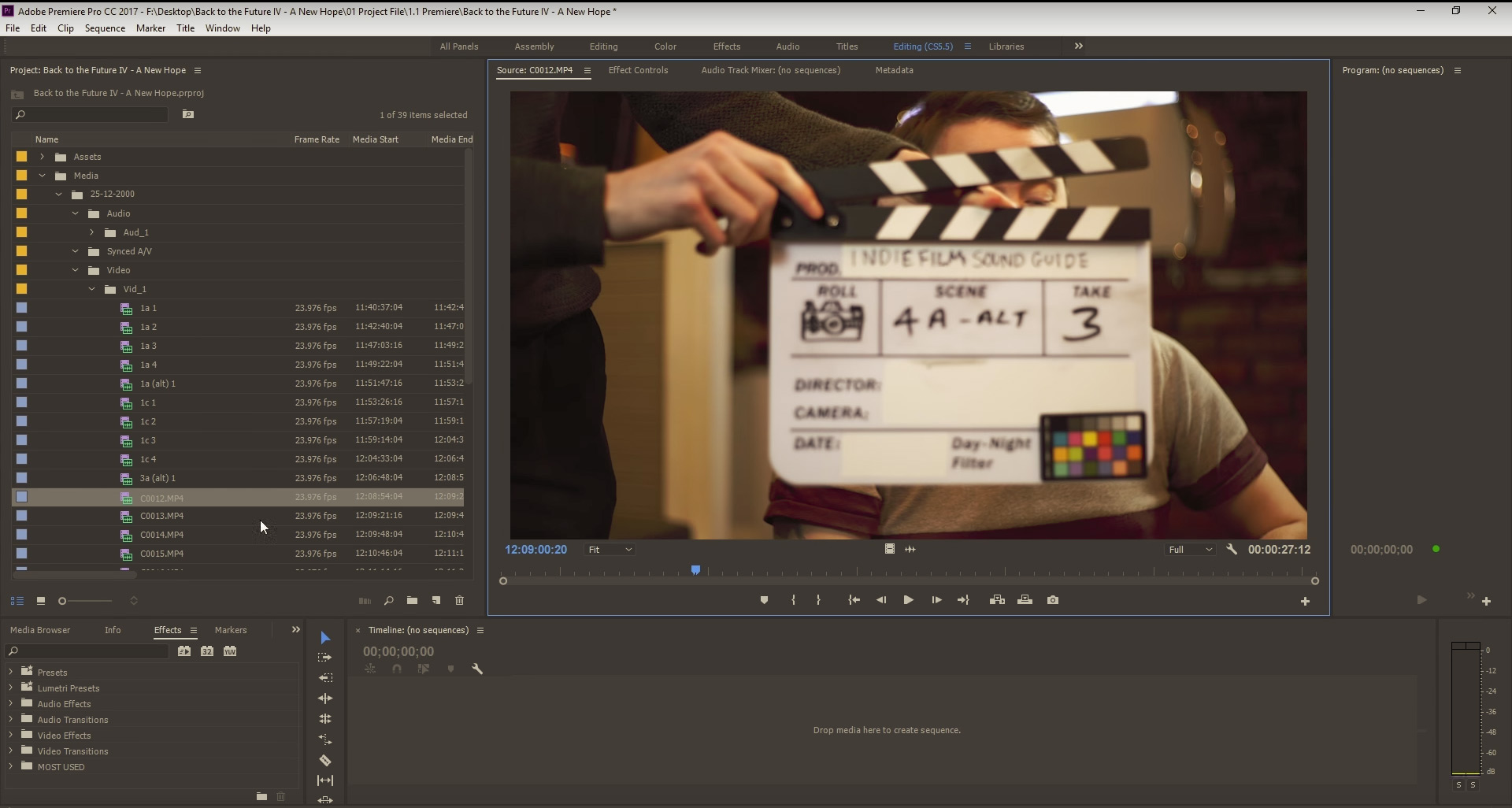
Task: Select the Razor tool
Action: click(x=325, y=760)
